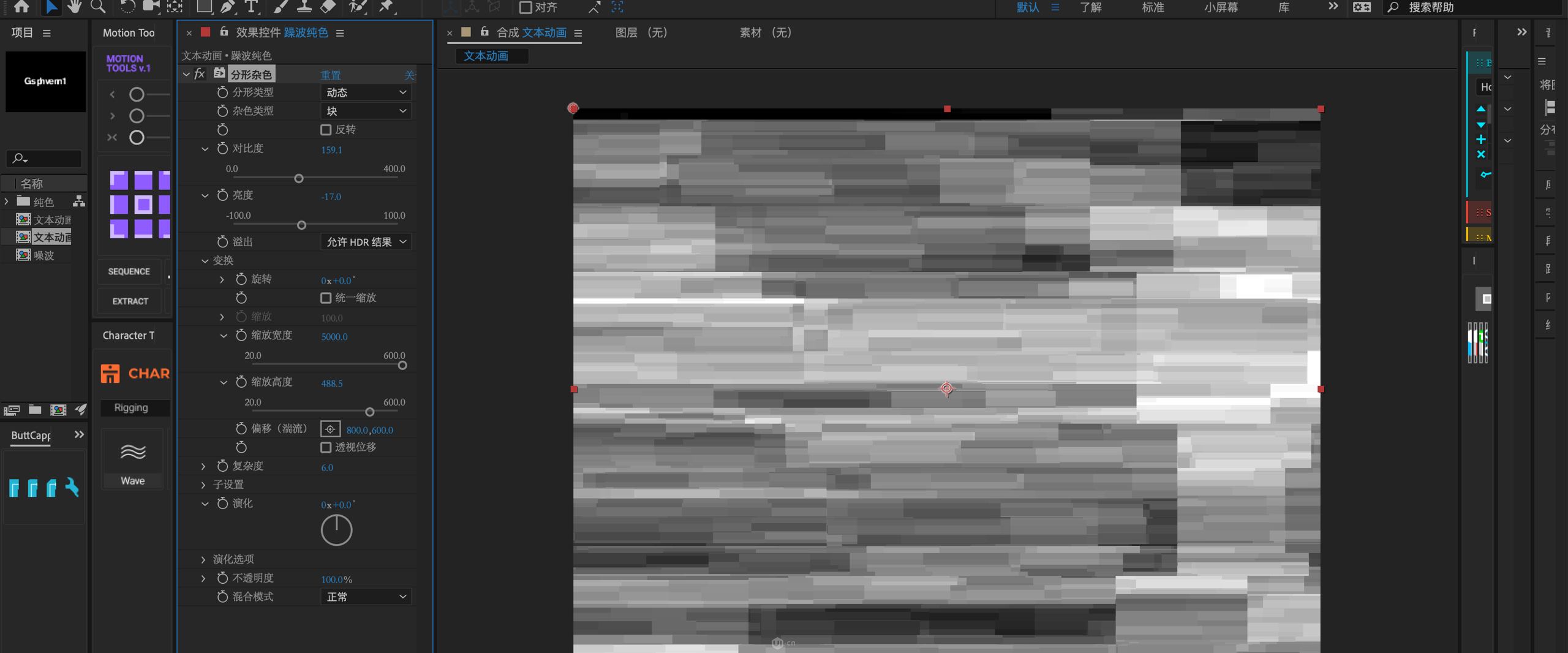Check the 统一缩放 (Uniform Scaling) checkbox
This screenshot has height=653, width=1568.
[326, 298]
